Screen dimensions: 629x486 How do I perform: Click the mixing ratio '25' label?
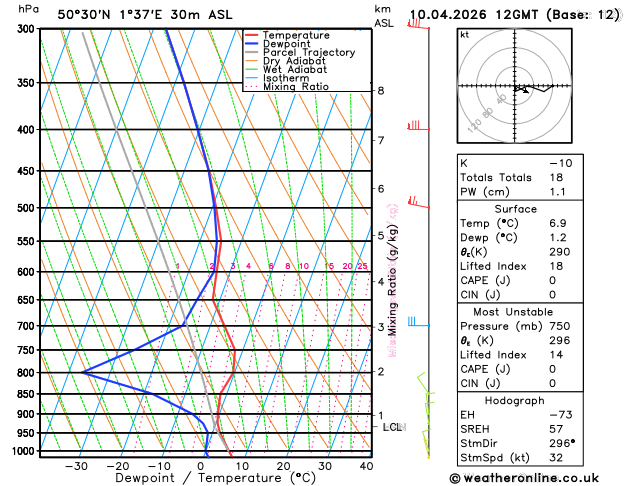tap(363, 266)
